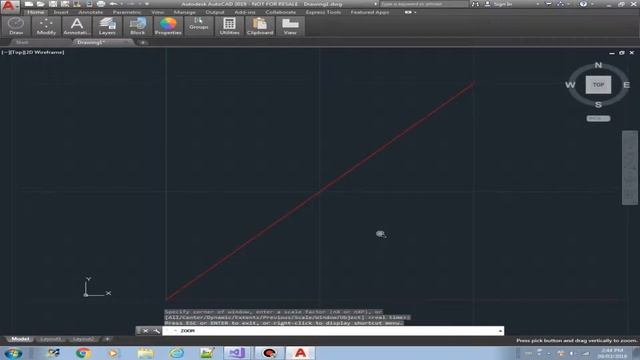Click the Windows Start button
This screenshot has height=360, width=640.
13,353
